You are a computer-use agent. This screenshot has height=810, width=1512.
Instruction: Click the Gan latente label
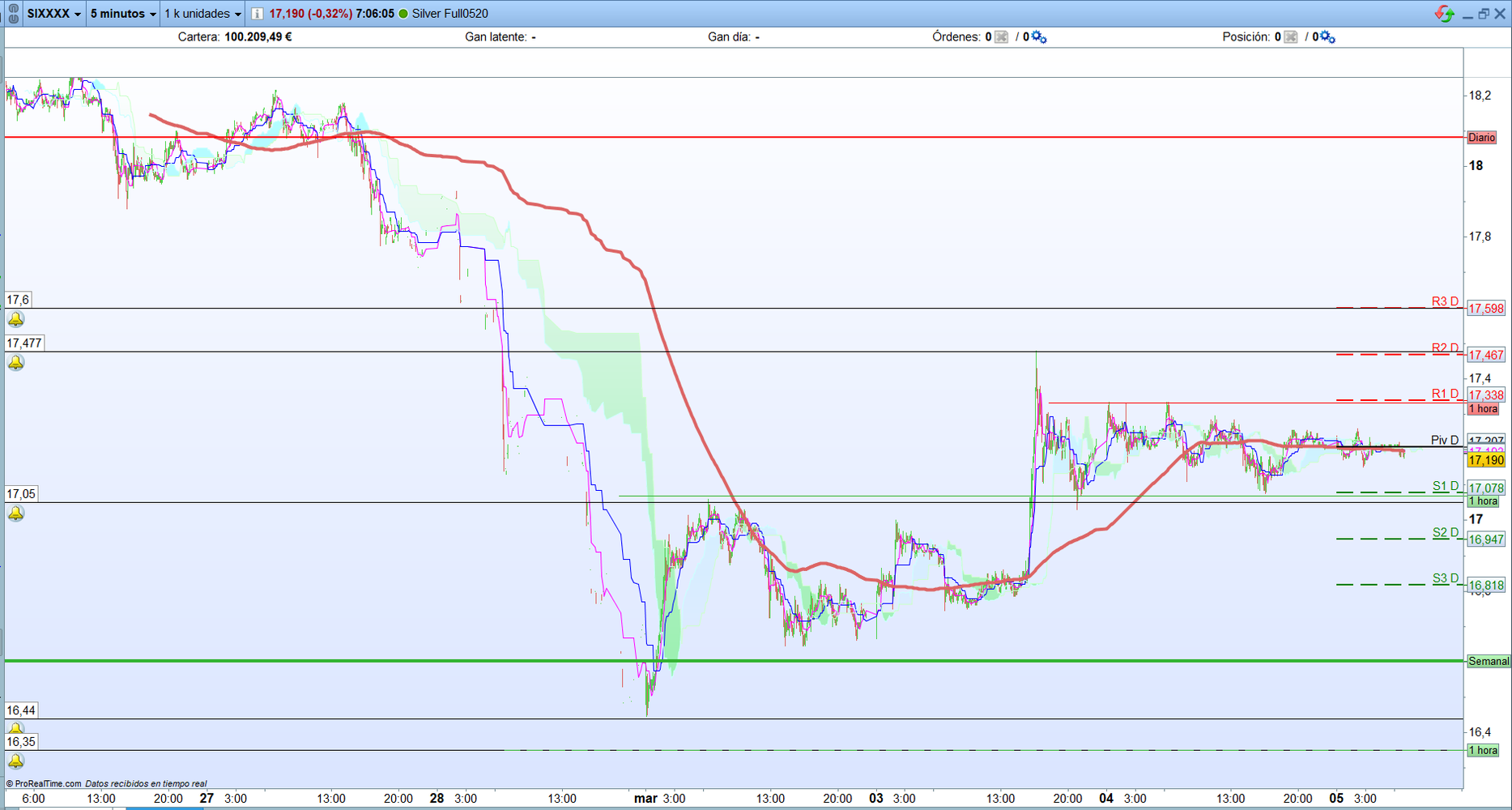(496, 37)
